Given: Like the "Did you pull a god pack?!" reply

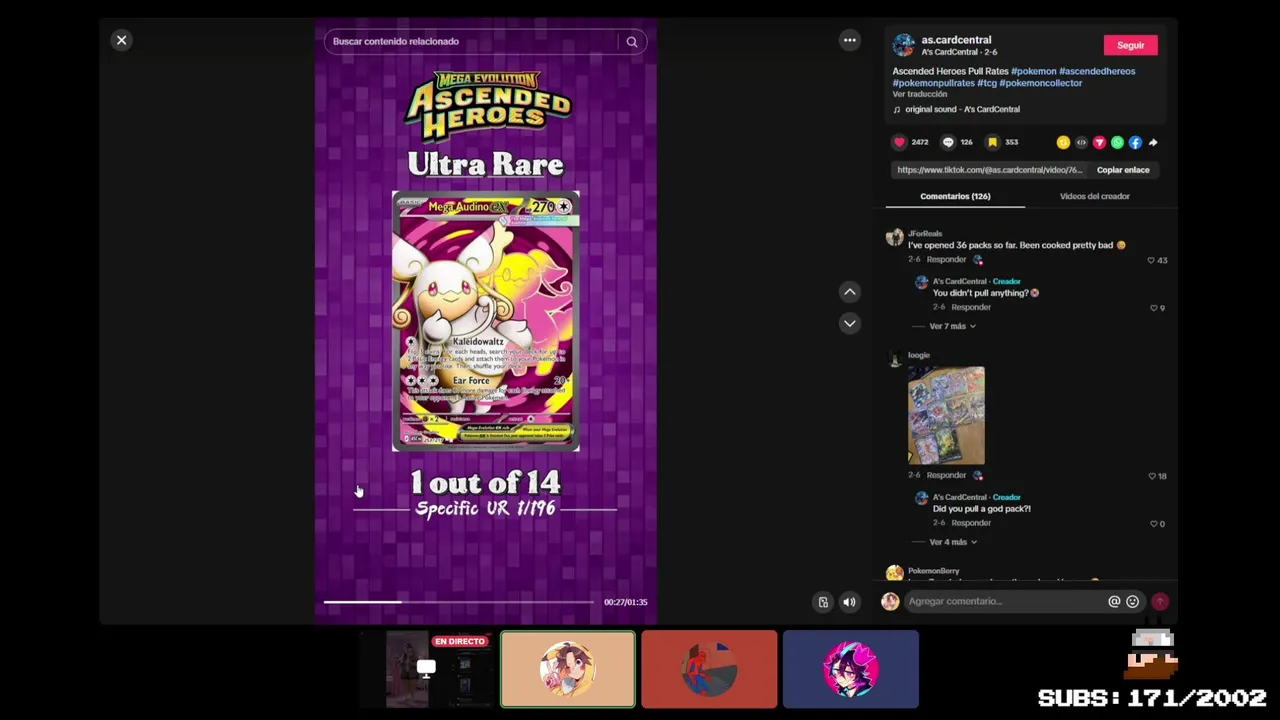Looking at the screenshot, I should (x=1156, y=524).
